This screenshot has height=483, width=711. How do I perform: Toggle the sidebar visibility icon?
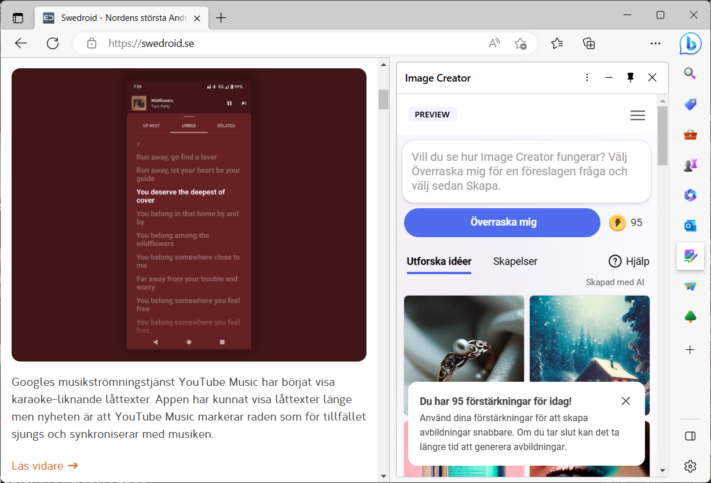(x=690, y=436)
